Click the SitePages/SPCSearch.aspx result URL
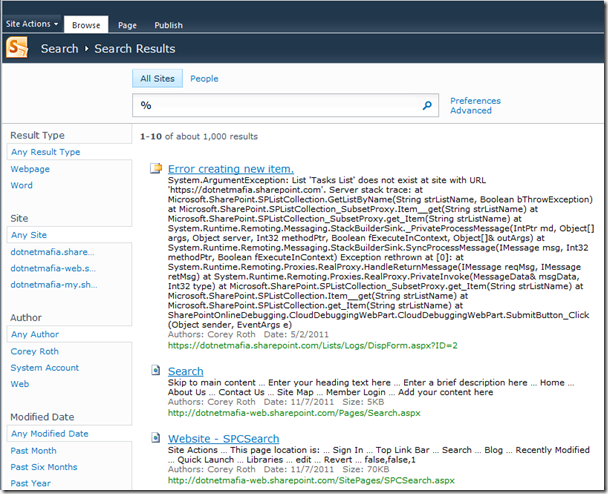Viewport: 608px width, 494px height. tap(311, 480)
